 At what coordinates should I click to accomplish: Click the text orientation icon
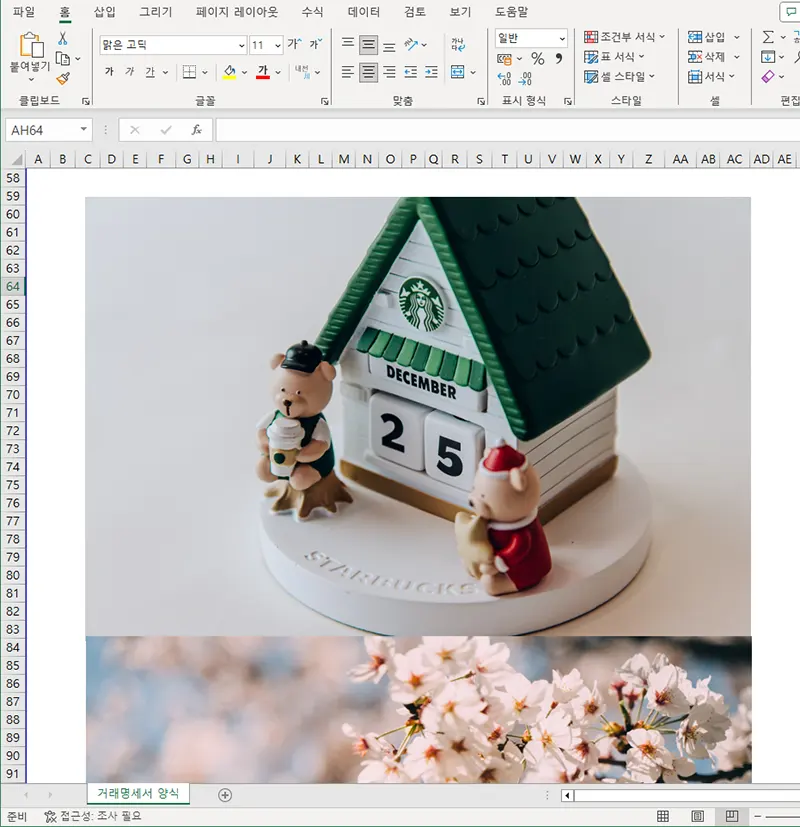coord(411,44)
